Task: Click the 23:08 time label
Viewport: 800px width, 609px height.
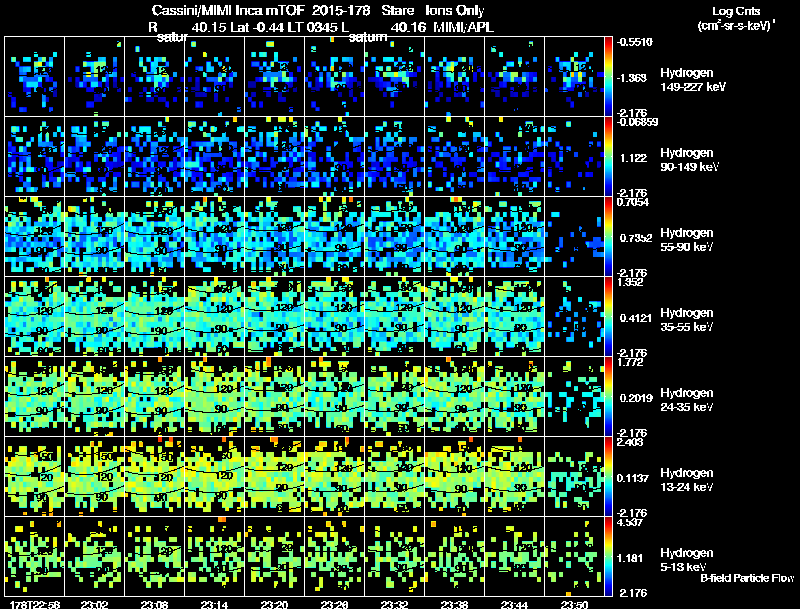Action: (155, 604)
